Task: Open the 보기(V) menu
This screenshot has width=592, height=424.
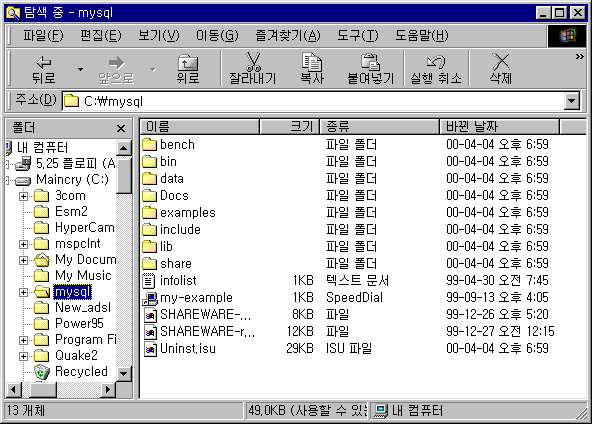Action: pyautogui.click(x=159, y=35)
